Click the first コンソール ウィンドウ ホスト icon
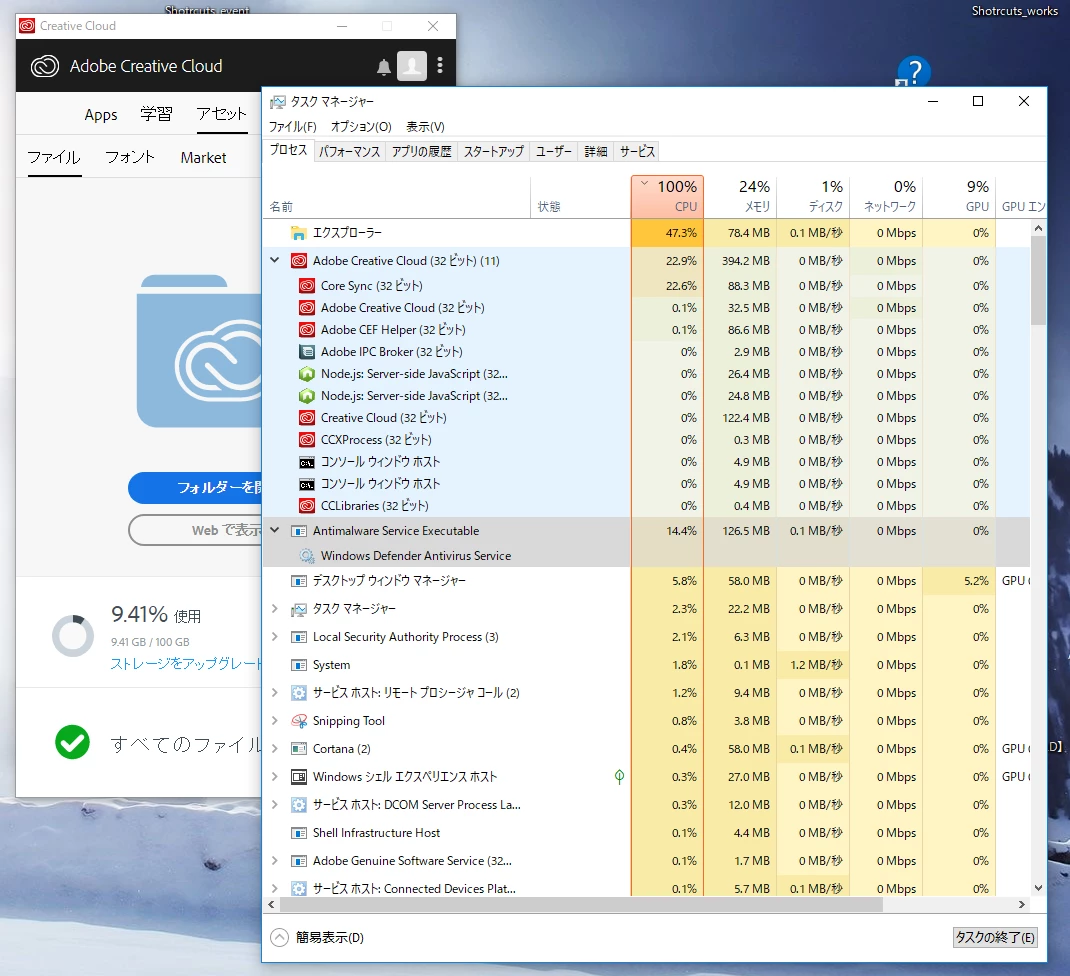 [307, 462]
